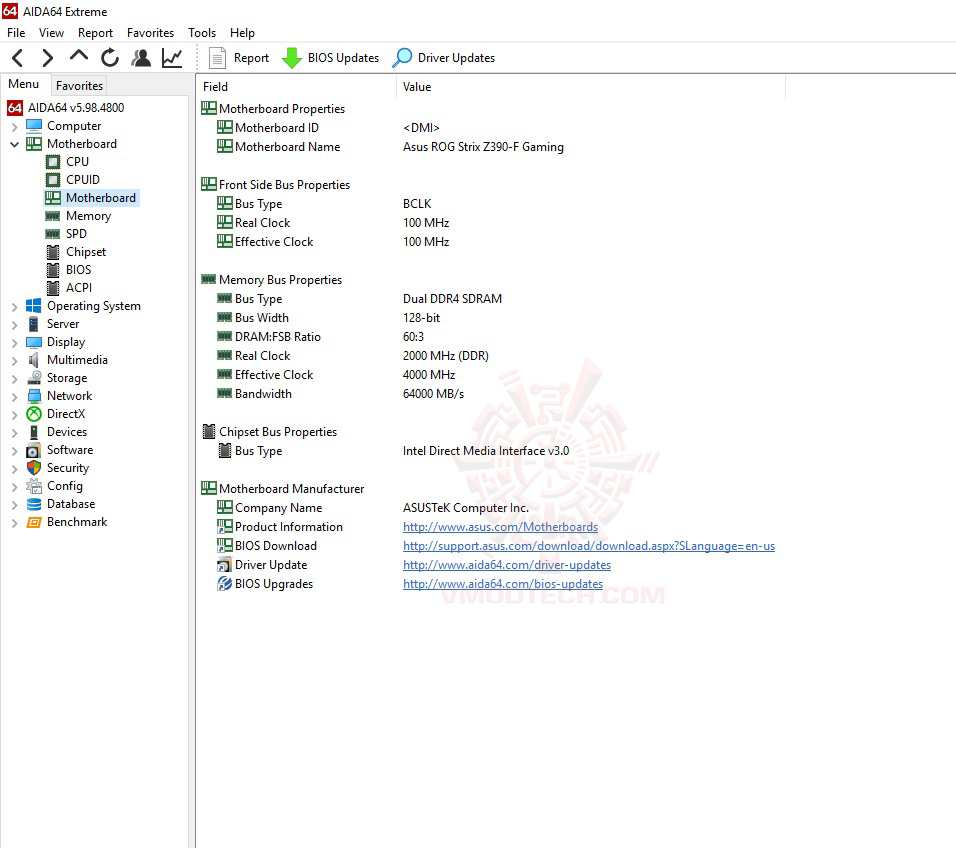Screen dimensions: 956x848
Task: Select the Chipset icon in the tree
Action: (x=53, y=252)
